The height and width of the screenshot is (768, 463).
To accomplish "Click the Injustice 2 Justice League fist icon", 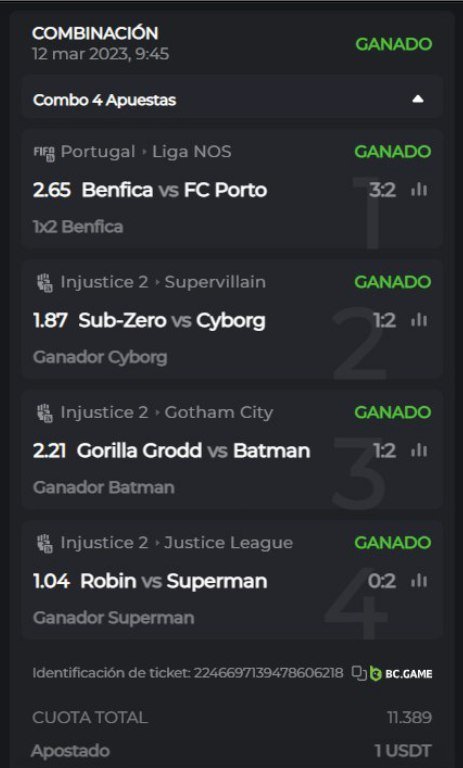I will point(45,543).
